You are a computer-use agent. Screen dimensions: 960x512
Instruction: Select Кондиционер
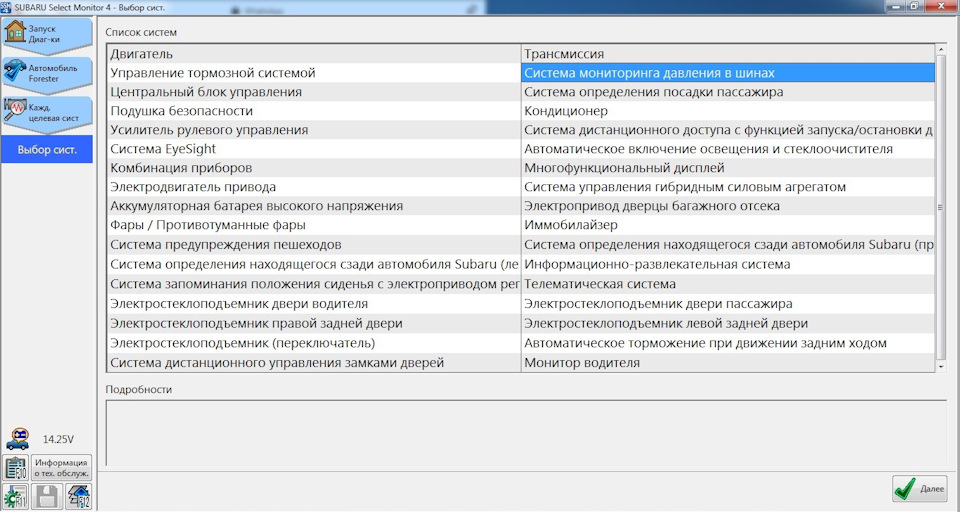click(x=728, y=111)
